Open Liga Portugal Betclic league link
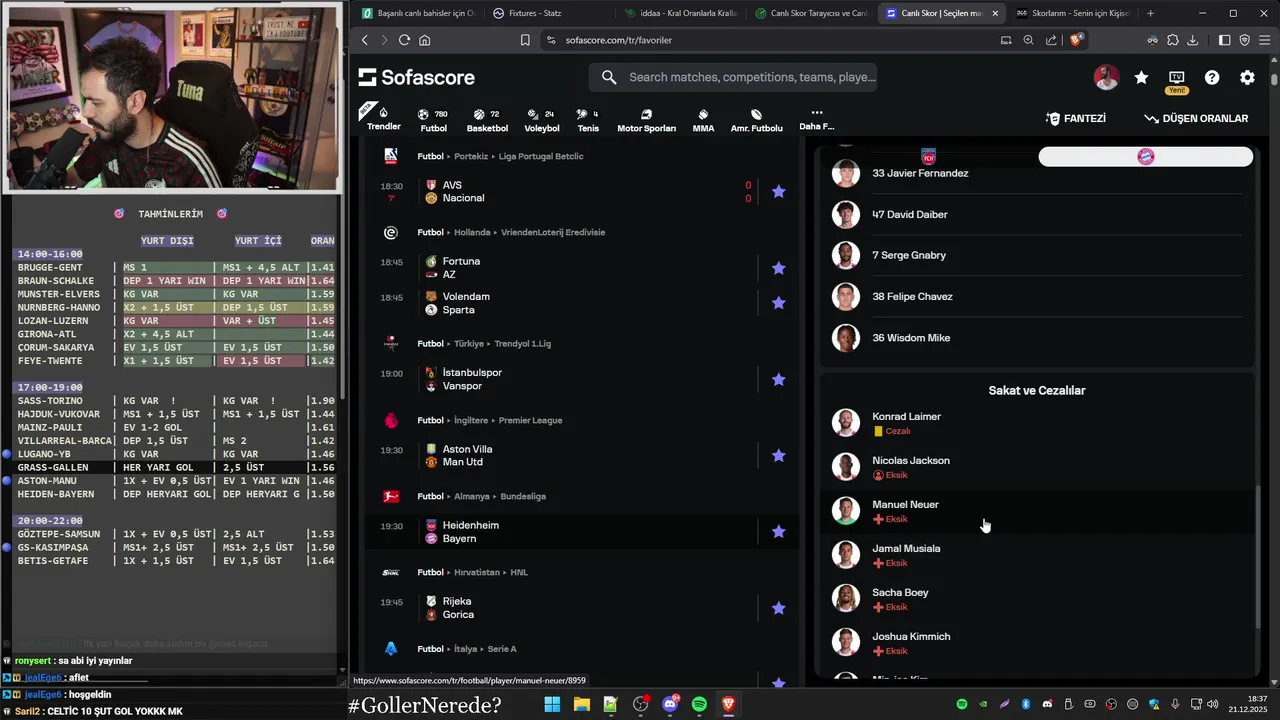This screenshot has width=1280, height=720. (x=541, y=156)
